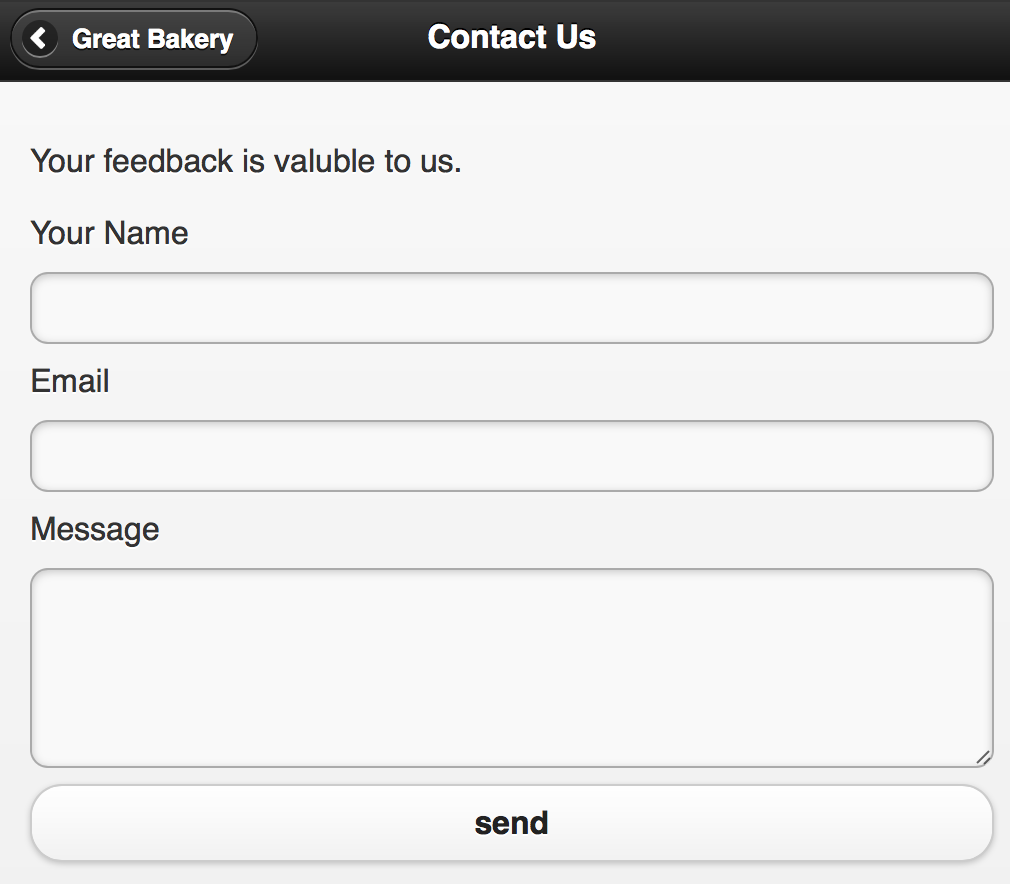Place cursor in the Message textarea
Screen dimensions: 1010x884
pyautogui.click(x=511, y=667)
